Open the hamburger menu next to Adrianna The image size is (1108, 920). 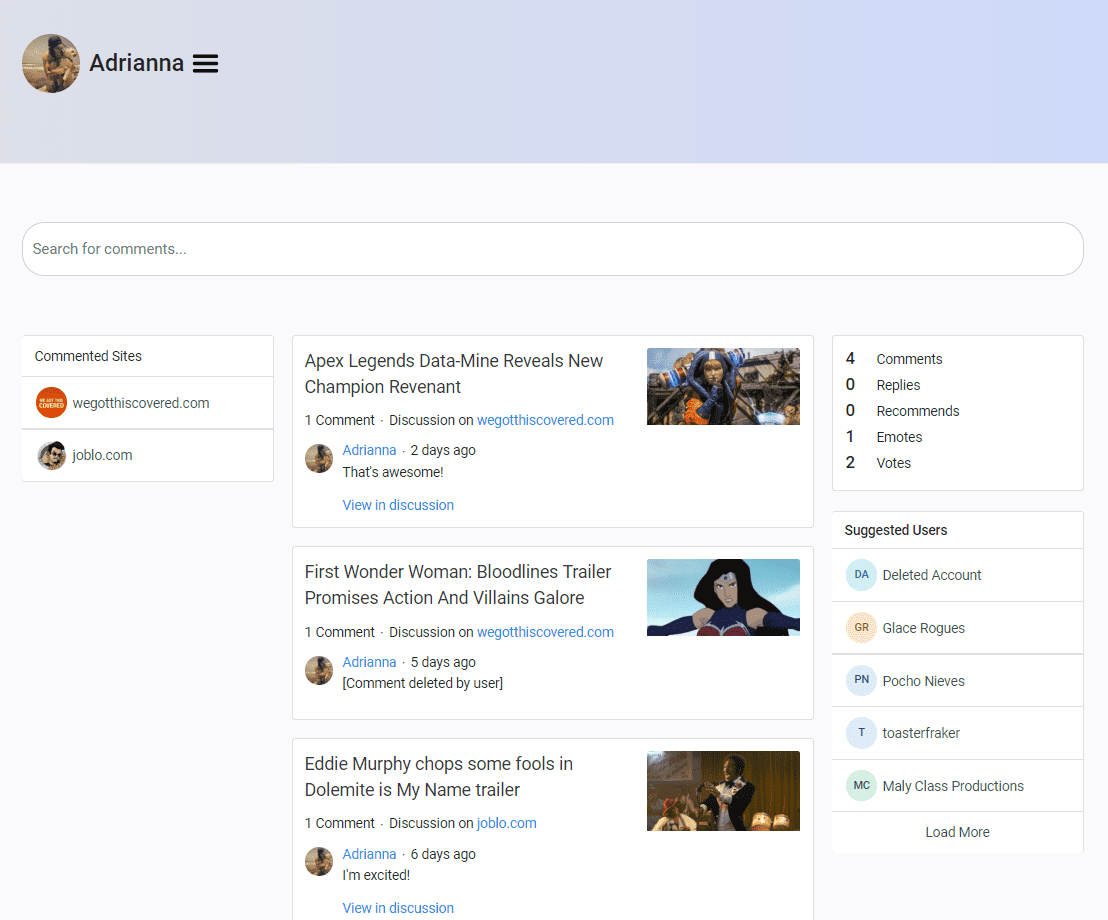(x=205, y=64)
